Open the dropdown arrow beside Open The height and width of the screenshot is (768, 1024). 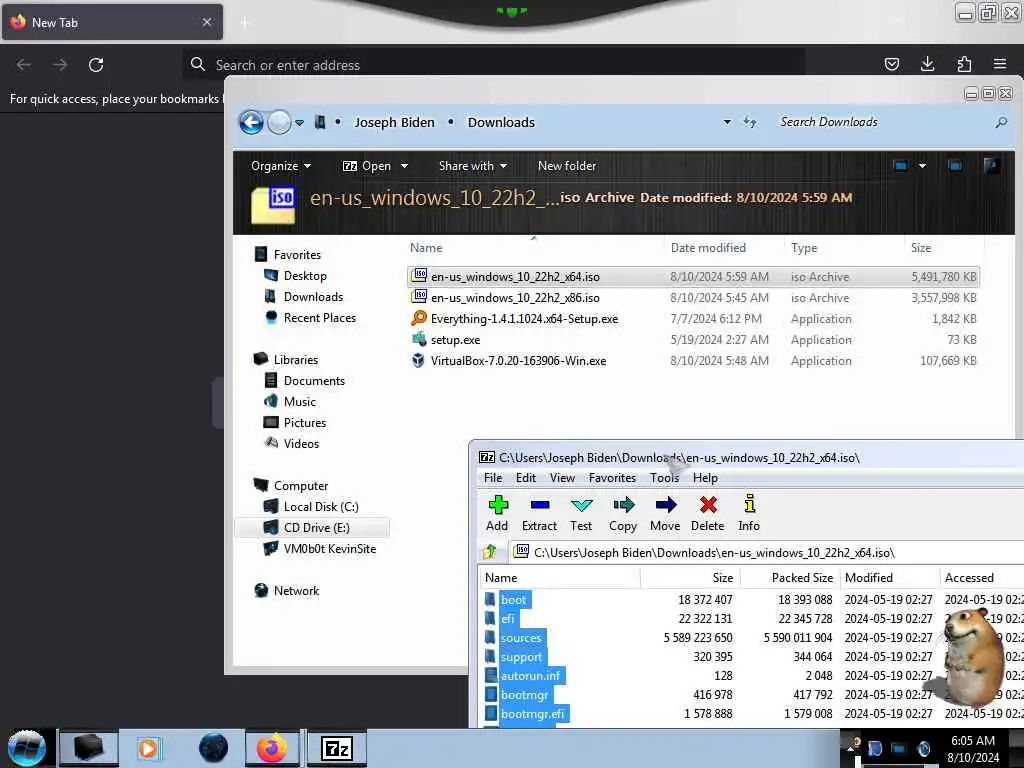click(404, 166)
